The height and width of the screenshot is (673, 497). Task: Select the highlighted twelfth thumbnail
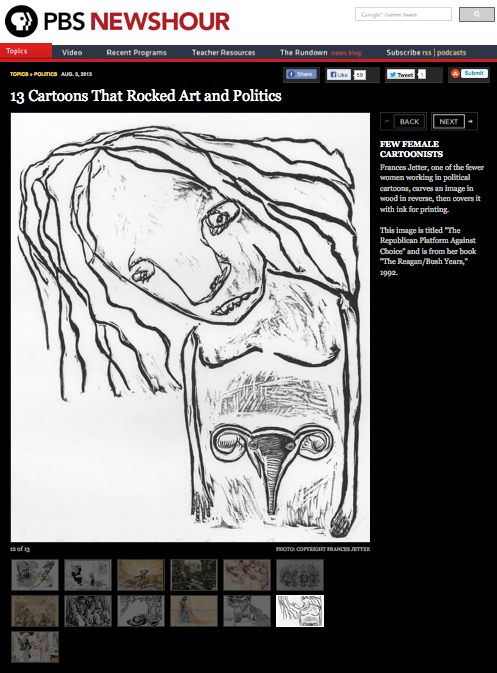click(300, 611)
